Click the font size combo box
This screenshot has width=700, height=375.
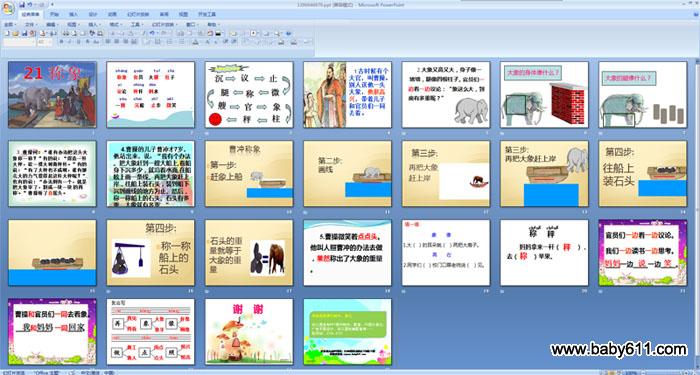45,42
